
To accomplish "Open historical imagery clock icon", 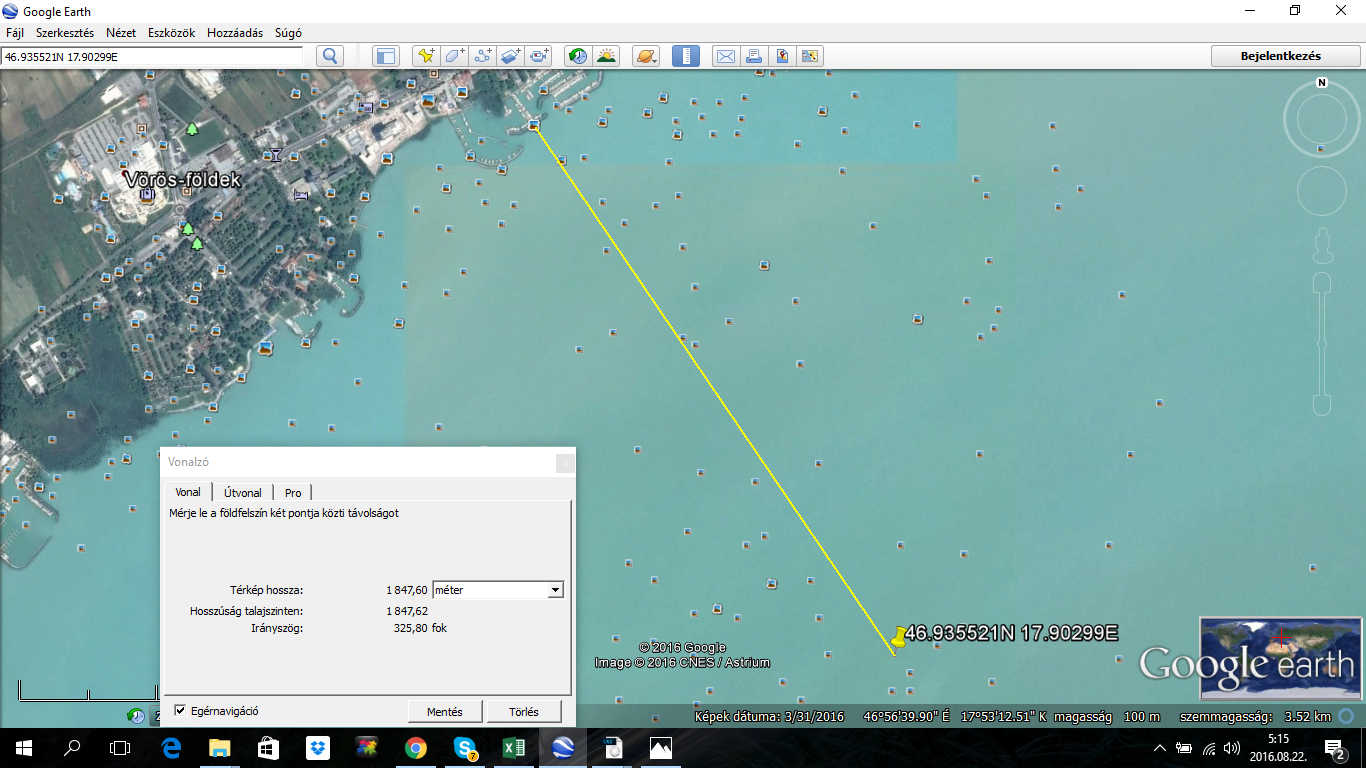I will (578, 56).
